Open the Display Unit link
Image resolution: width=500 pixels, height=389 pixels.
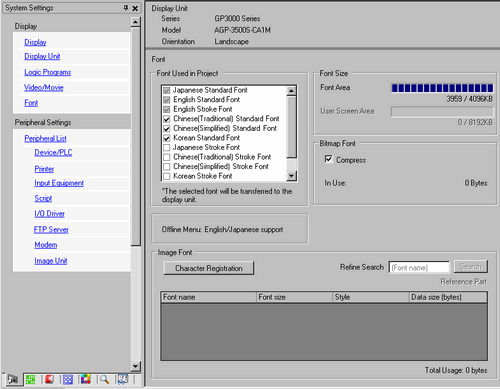[42, 56]
